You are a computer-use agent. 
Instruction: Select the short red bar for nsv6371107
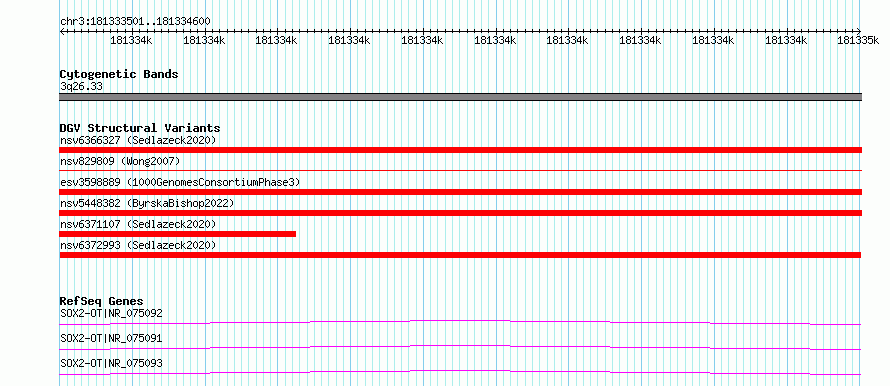[x=178, y=234]
